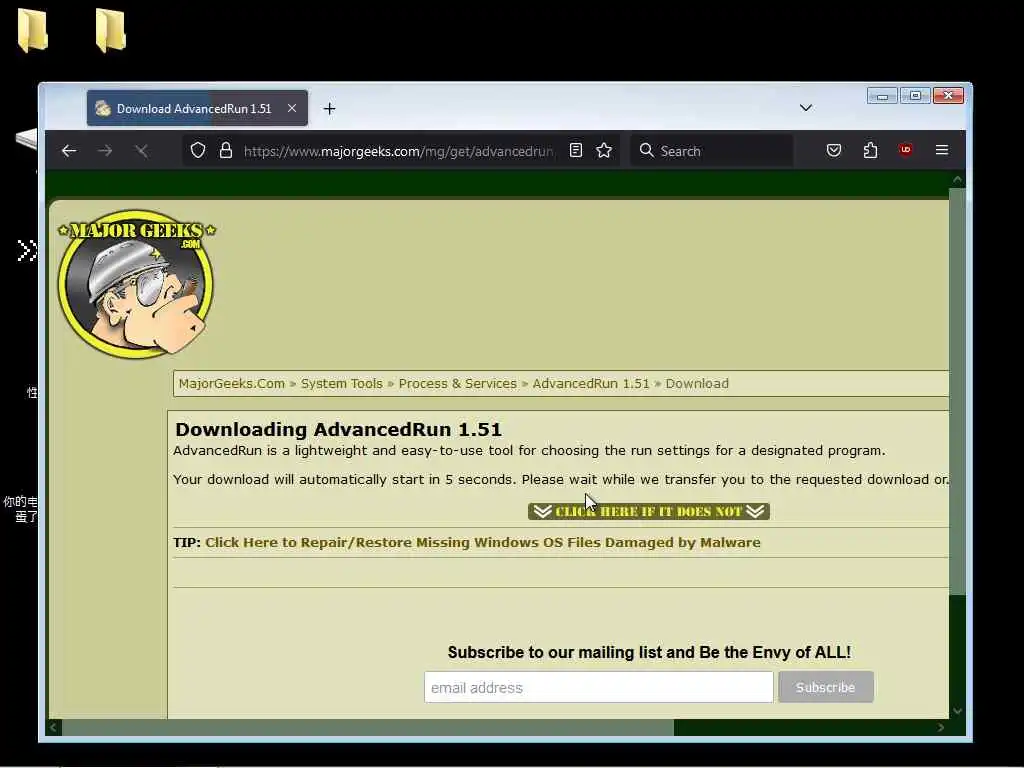Click the vertical scrollbar thumb
Screen dimensions: 1024x768
pyautogui.click(x=957, y=392)
